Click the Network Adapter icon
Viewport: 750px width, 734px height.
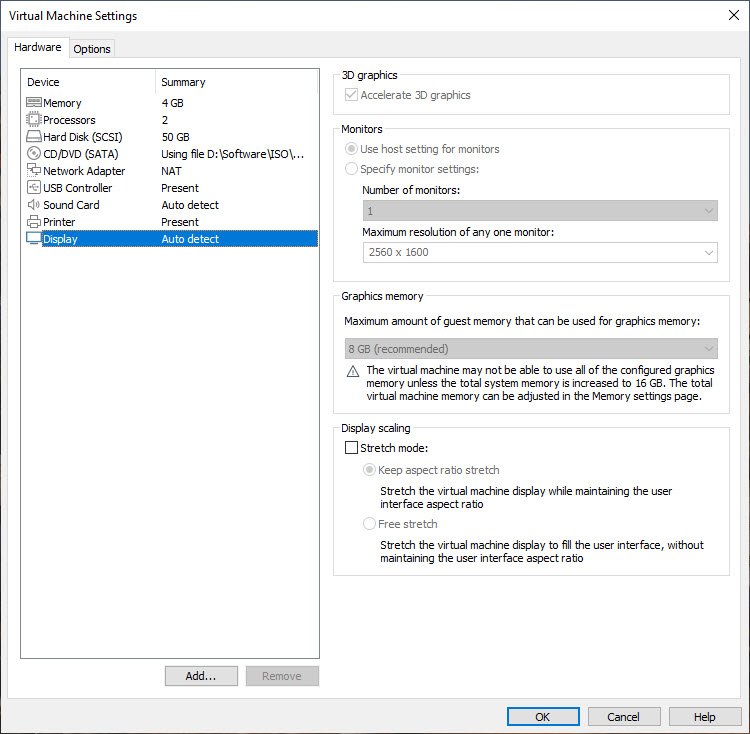33,171
